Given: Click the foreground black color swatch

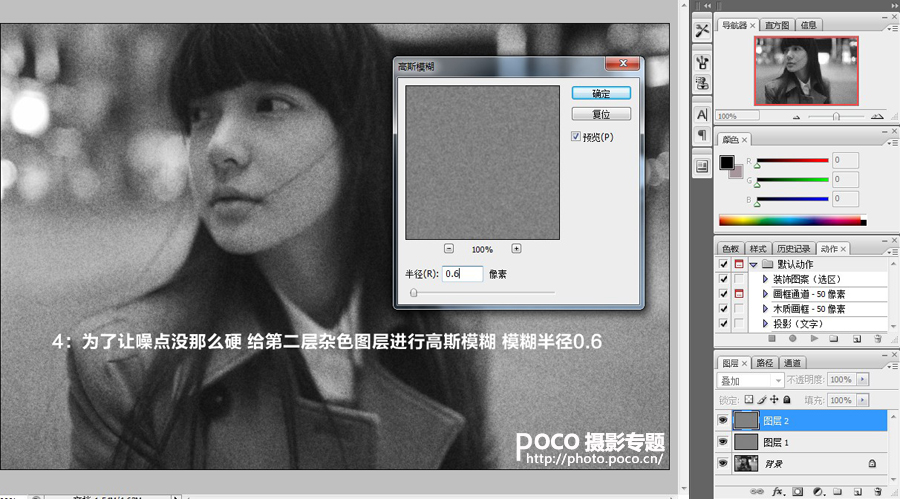Looking at the screenshot, I should click(x=727, y=162).
